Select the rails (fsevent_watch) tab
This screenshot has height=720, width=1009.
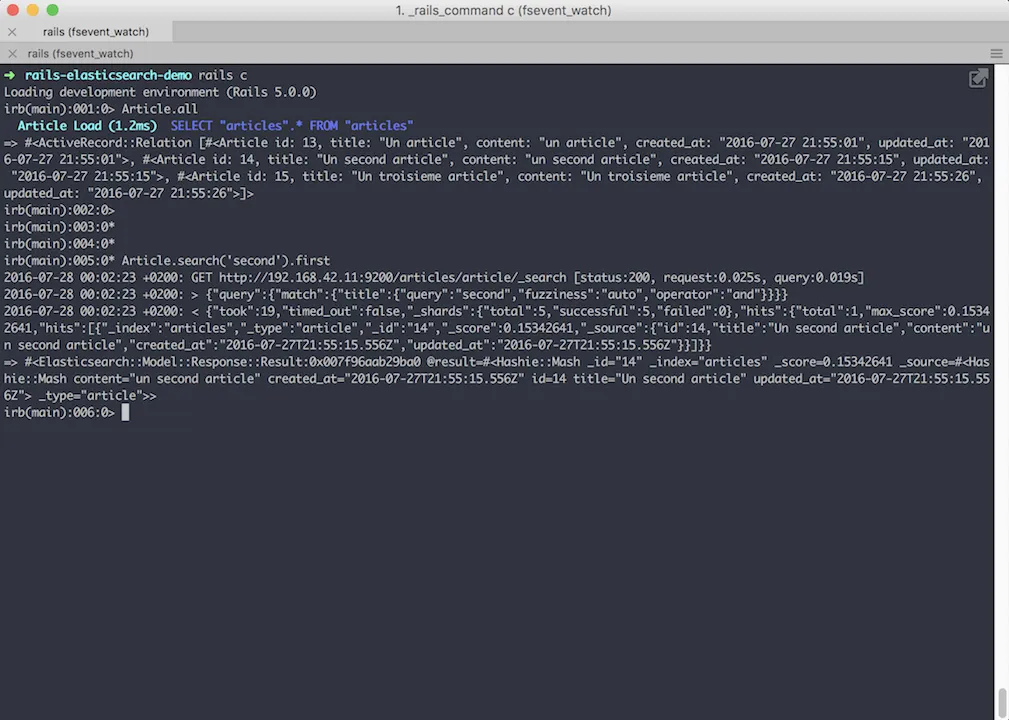(95, 32)
